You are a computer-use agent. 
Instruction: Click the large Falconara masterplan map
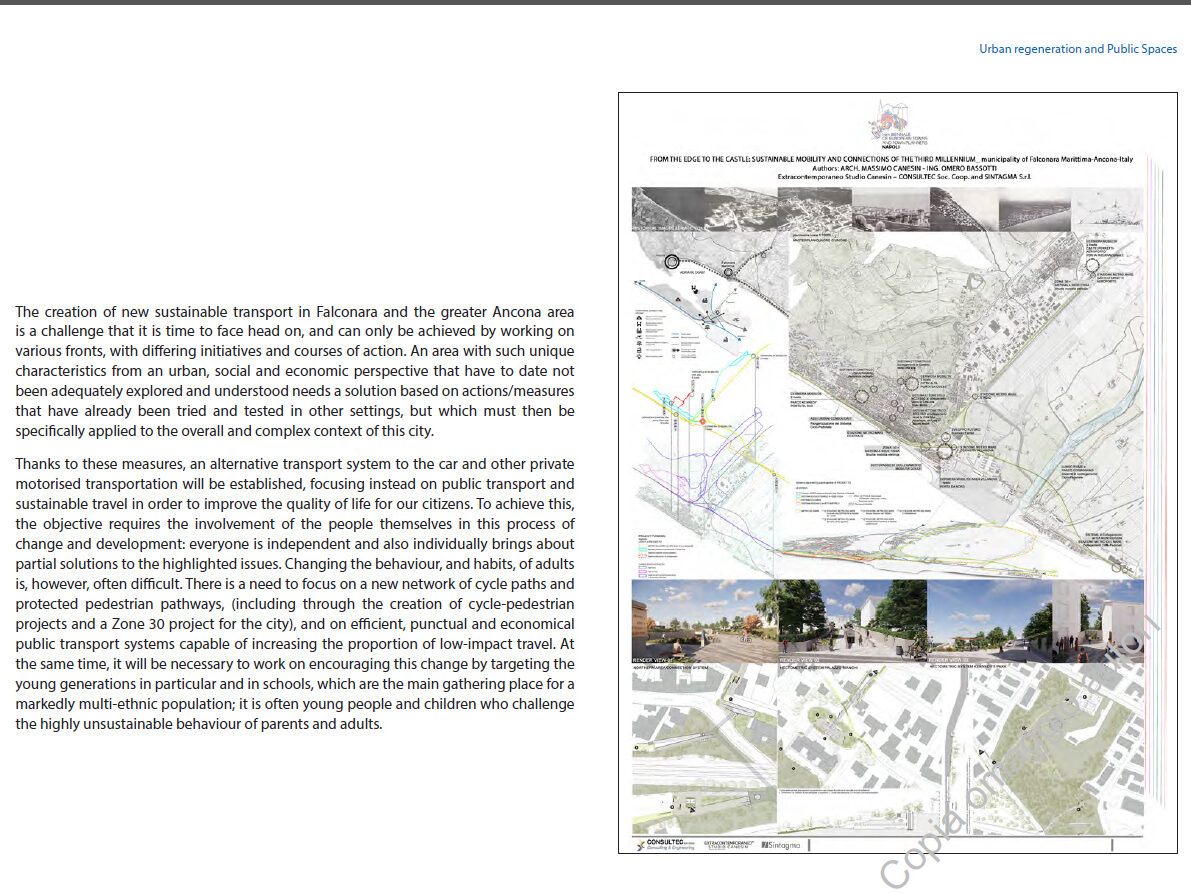965,403
